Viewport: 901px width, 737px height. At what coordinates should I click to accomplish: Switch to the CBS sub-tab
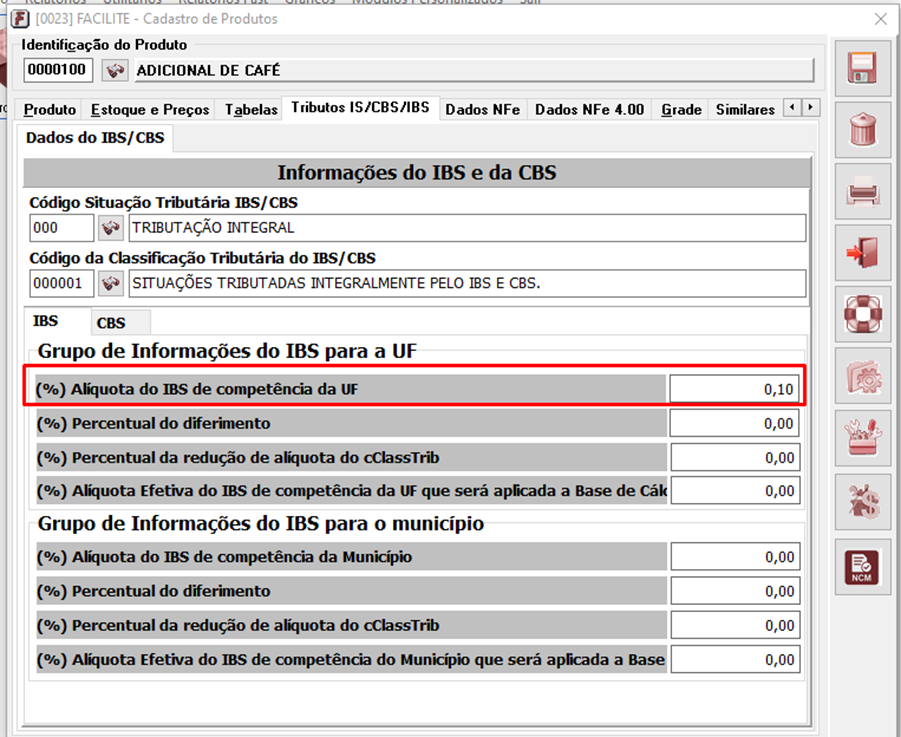tap(111, 323)
